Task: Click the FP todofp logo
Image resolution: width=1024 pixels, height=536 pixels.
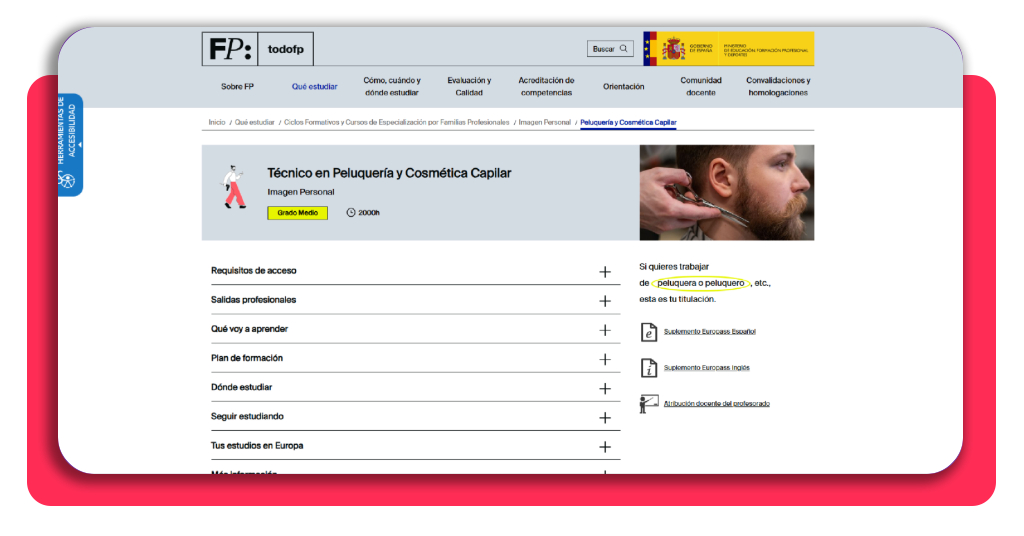Action: point(257,49)
